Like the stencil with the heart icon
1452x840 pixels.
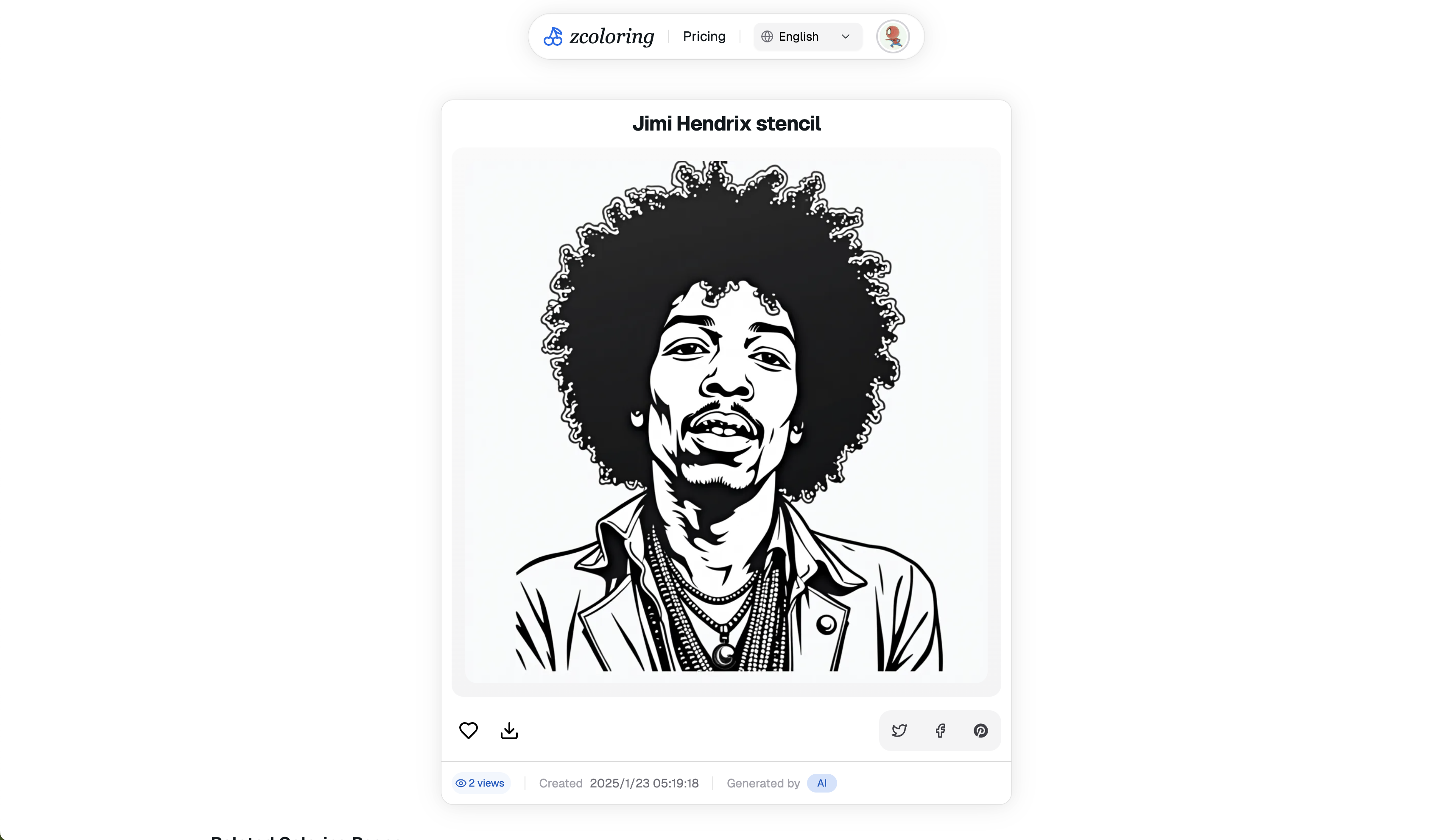[469, 730]
